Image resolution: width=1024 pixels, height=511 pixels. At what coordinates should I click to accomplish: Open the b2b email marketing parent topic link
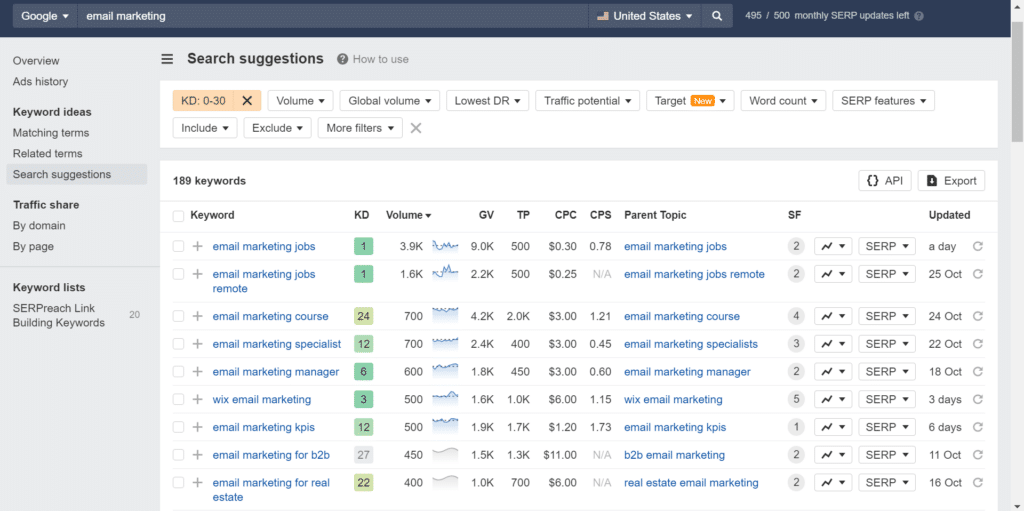675,455
